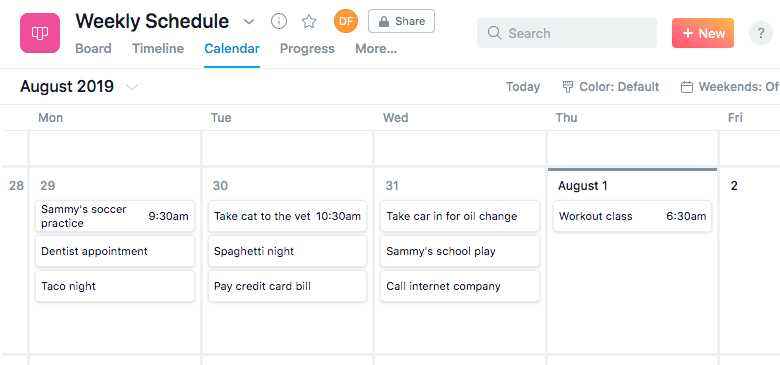Open the Color: Default options
This screenshot has height=365, width=780.
[x=611, y=87]
